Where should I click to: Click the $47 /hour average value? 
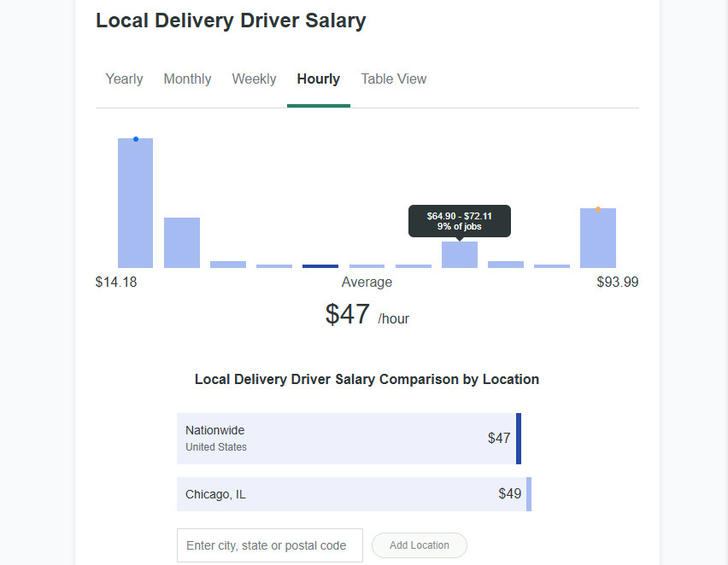367,314
